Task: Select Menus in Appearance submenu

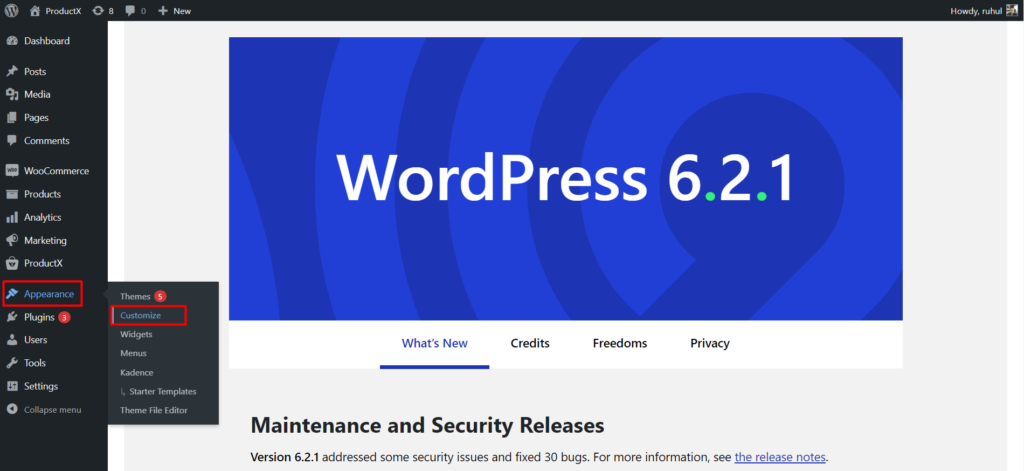Action: pyautogui.click(x=133, y=353)
